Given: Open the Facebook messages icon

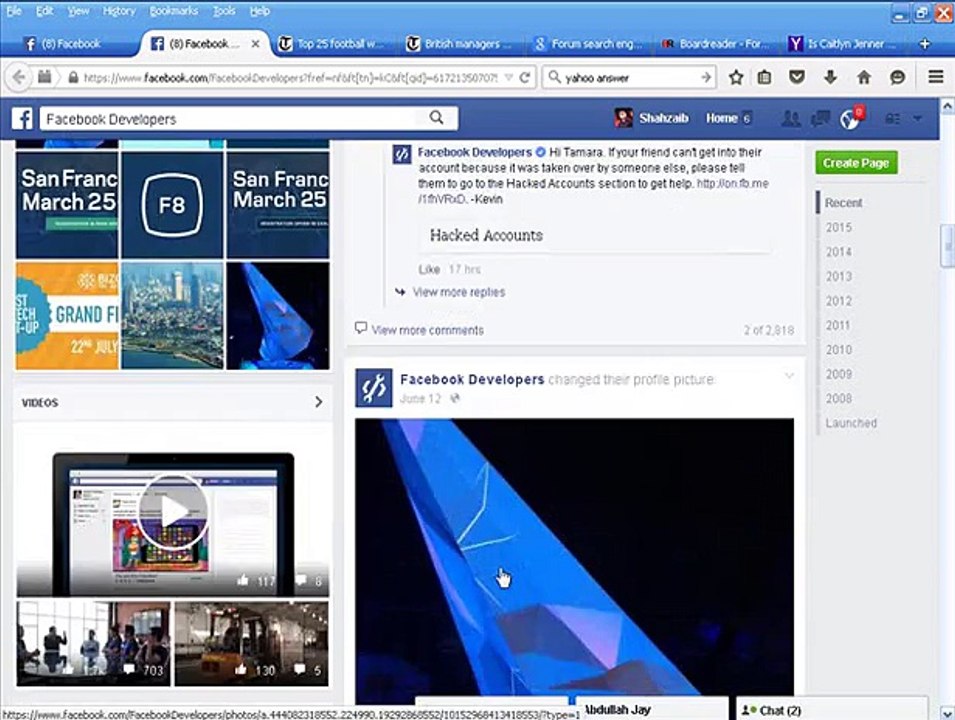Looking at the screenshot, I should (x=820, y=118).
